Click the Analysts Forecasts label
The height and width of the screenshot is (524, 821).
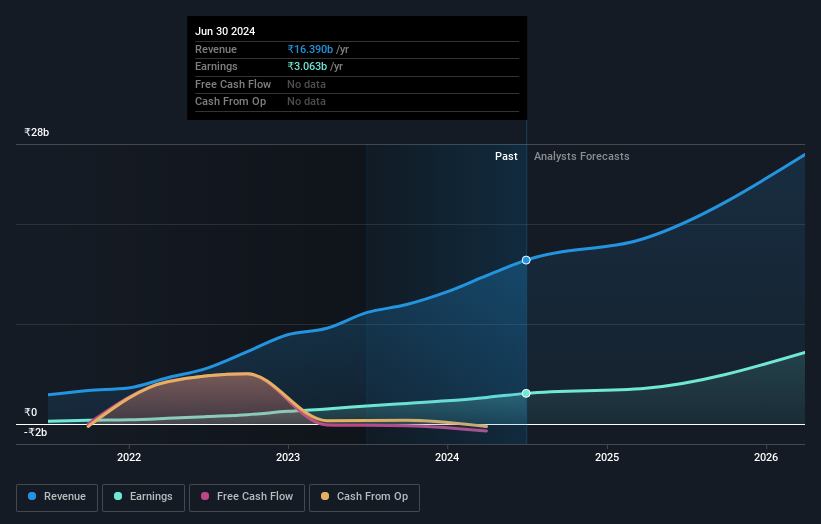pos(582,156)
